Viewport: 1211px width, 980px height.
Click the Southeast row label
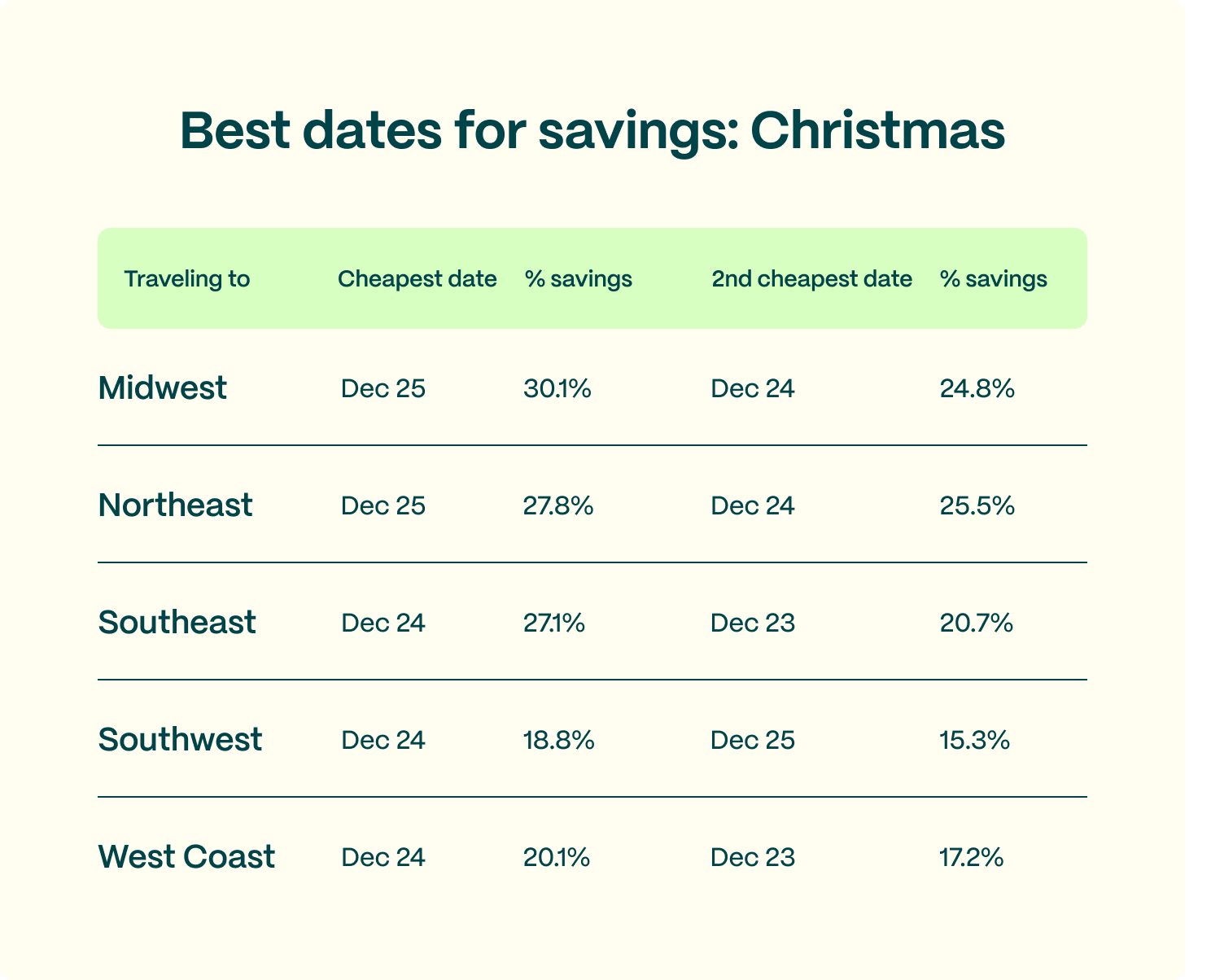click(177, 623)
